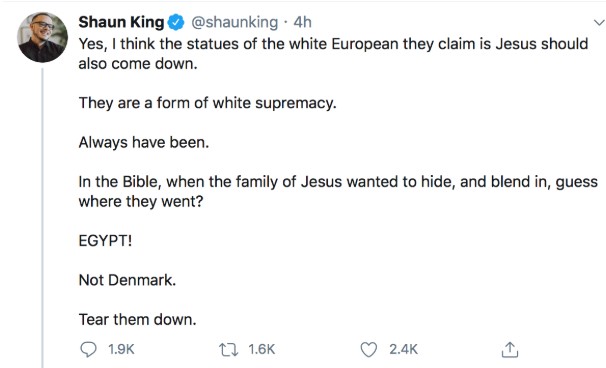Expand the tweet options chevron
The image size is (606, 368).
599,23
